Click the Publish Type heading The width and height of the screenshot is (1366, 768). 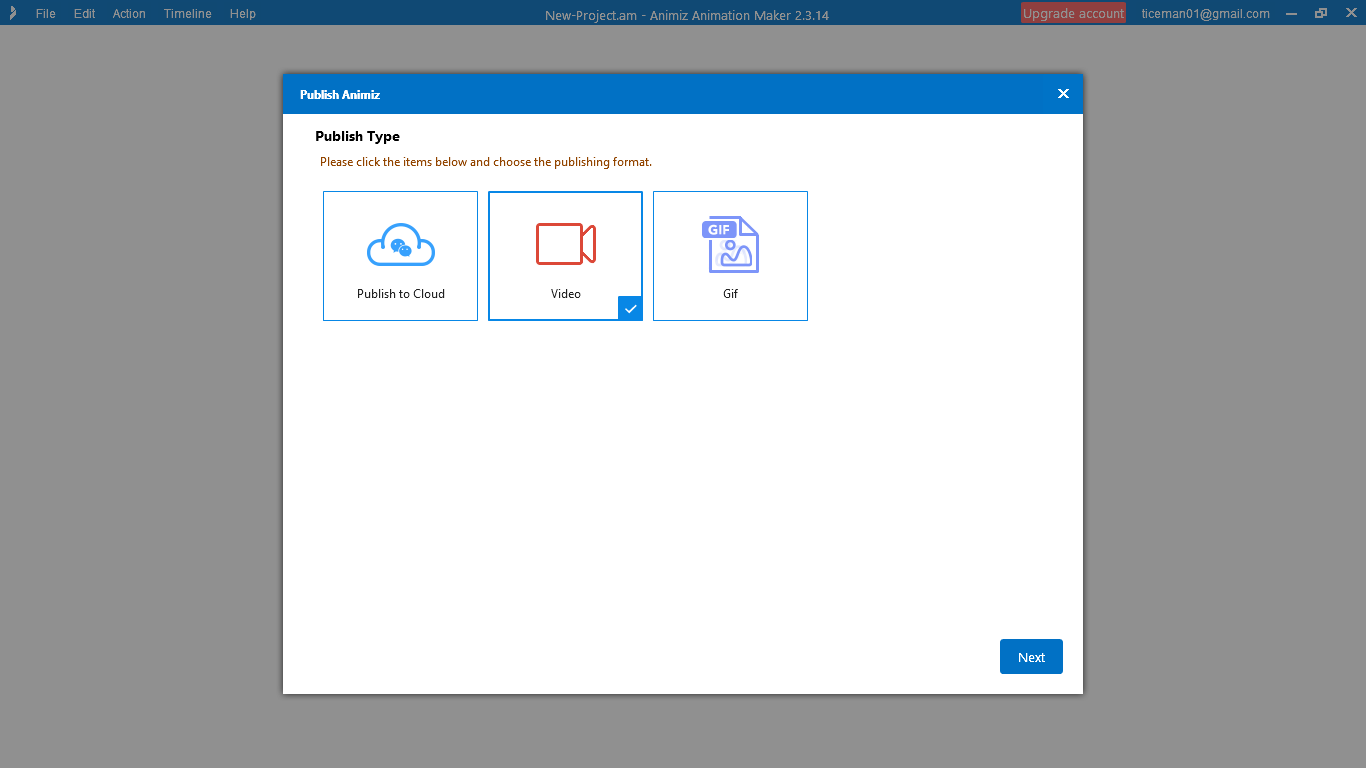357,136
